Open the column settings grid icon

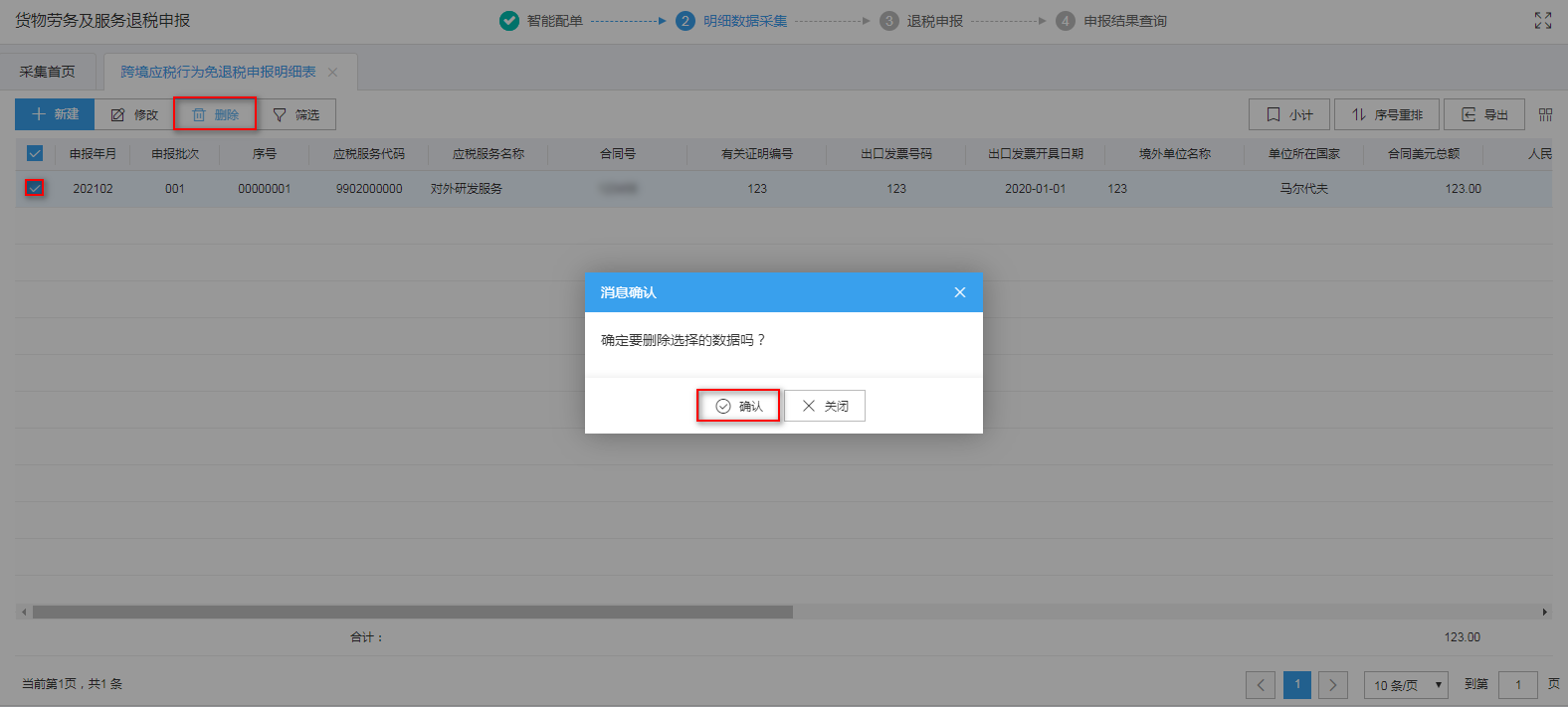coord(1545,114)
